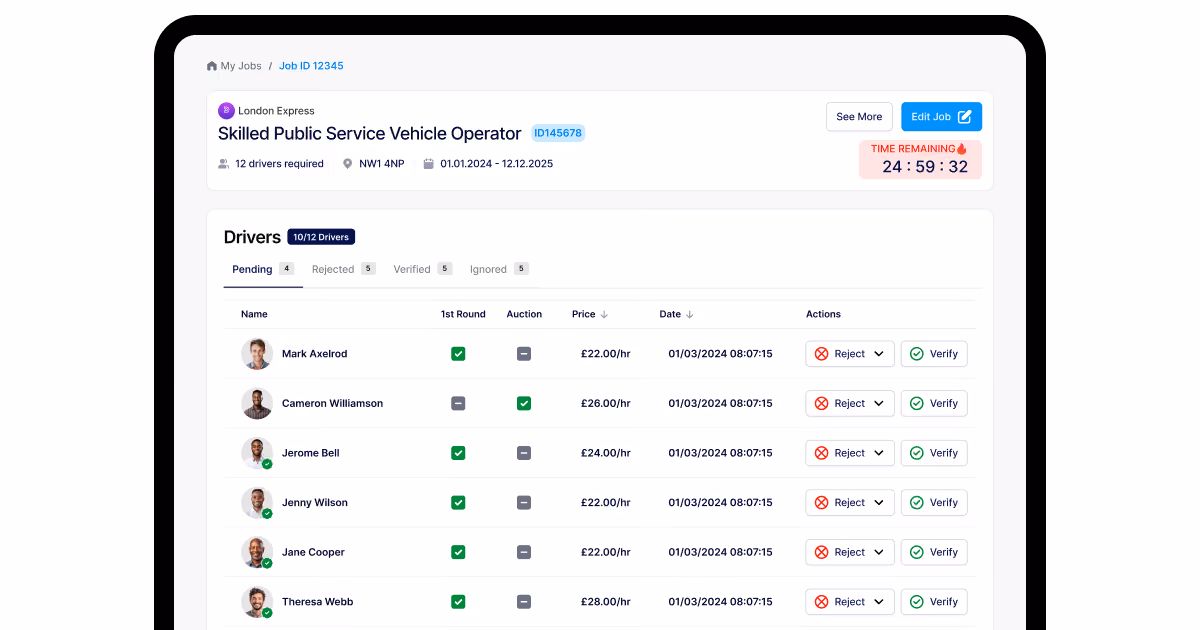1200x630 pixels.
Task: Verify driver Cameron Williamson
Action: [934, 404]
